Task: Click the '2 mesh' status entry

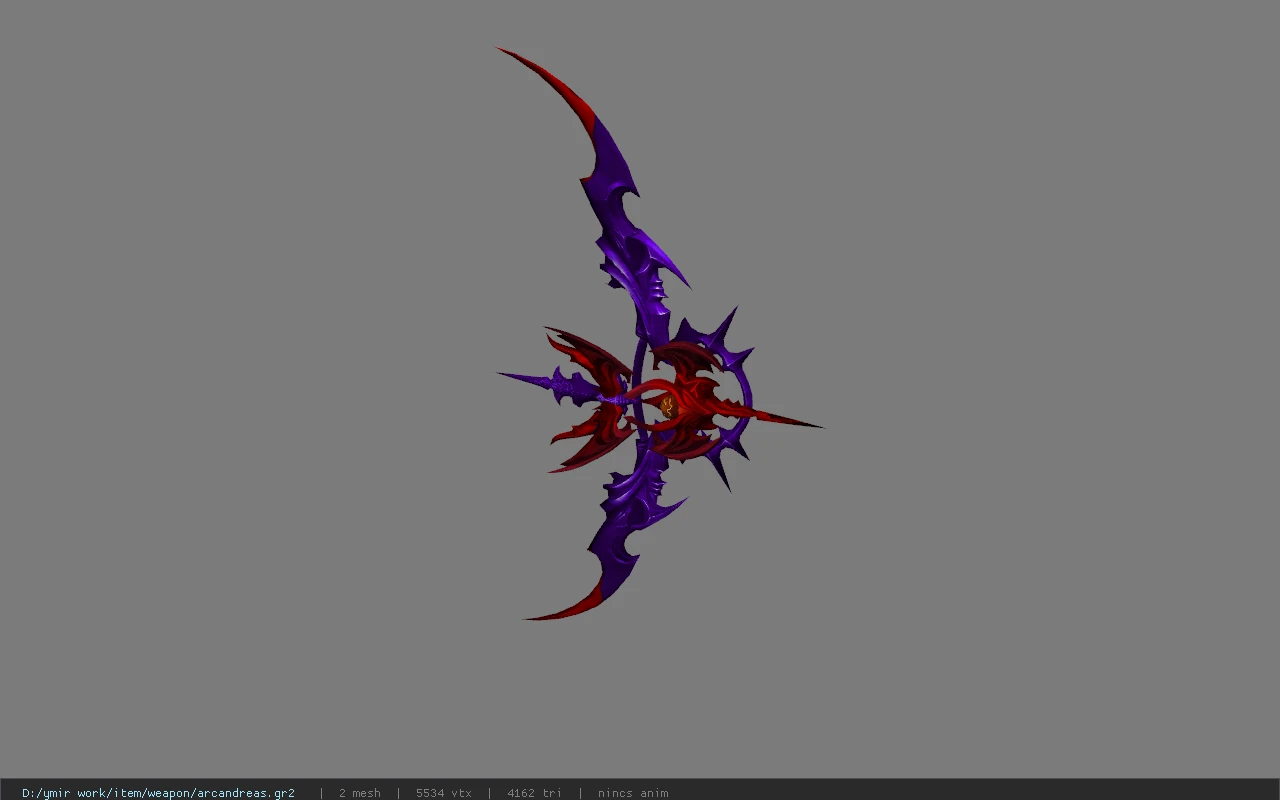Action: pos(359,793)
